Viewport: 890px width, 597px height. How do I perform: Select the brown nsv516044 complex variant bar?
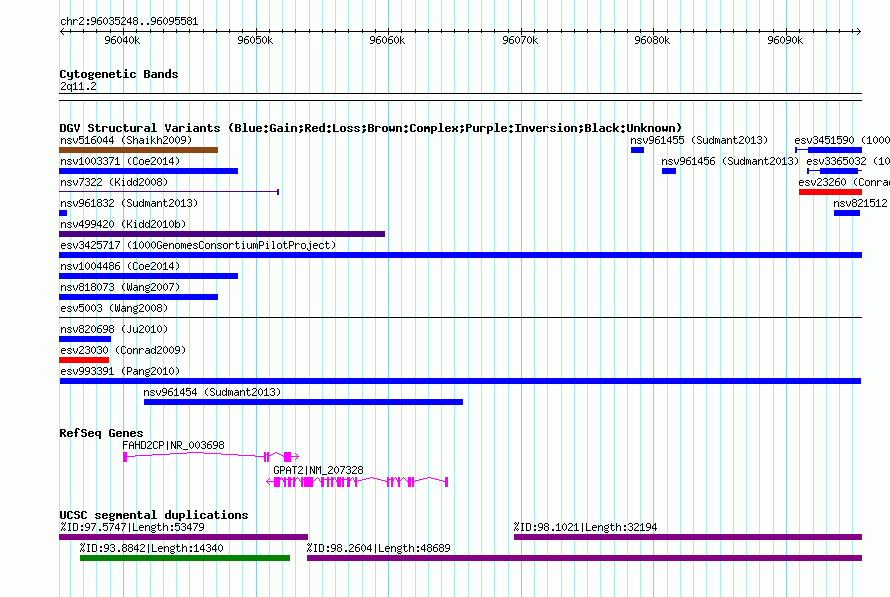pyautogui.click(x=138, y=150)
